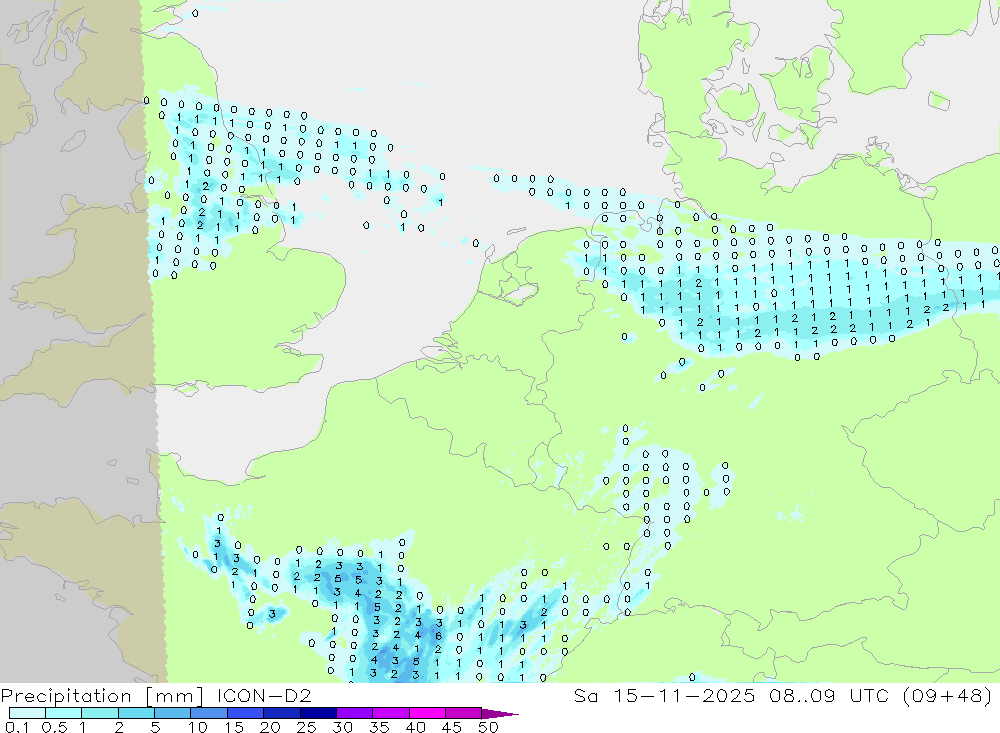Click the 0.5–1 mm legend swatch

coord(64,713)
